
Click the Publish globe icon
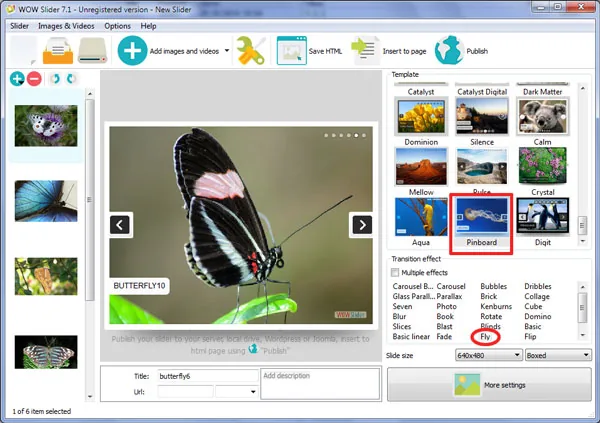click(x=449, y=50)
